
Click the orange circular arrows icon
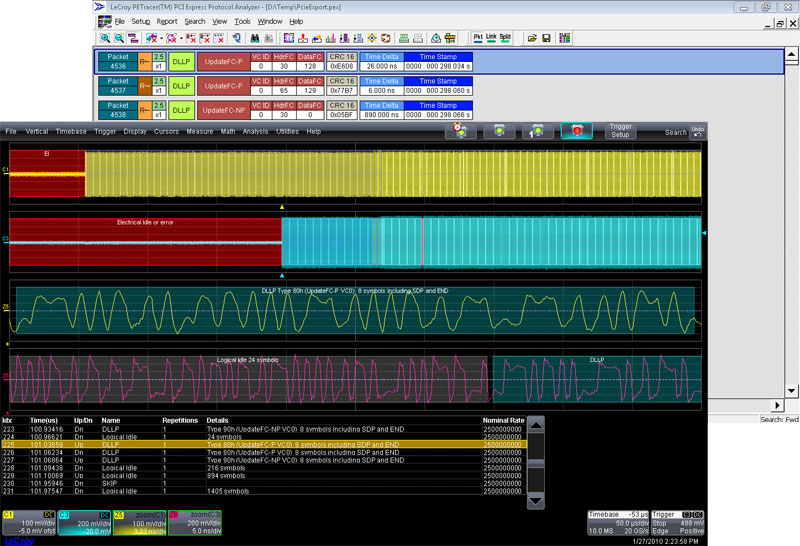[386, 38]
